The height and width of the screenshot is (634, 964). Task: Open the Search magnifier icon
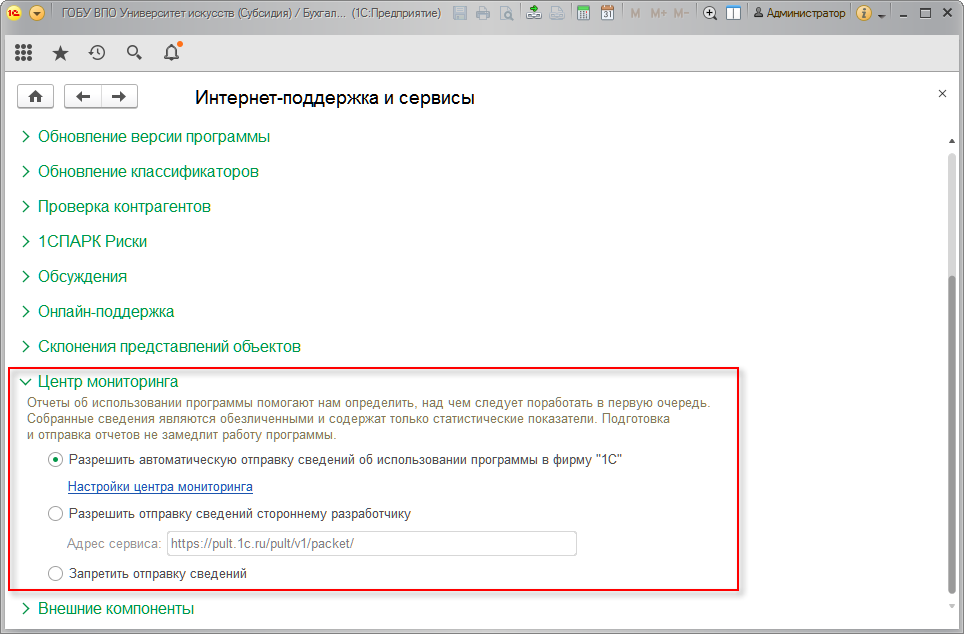(x=134, y=53)
